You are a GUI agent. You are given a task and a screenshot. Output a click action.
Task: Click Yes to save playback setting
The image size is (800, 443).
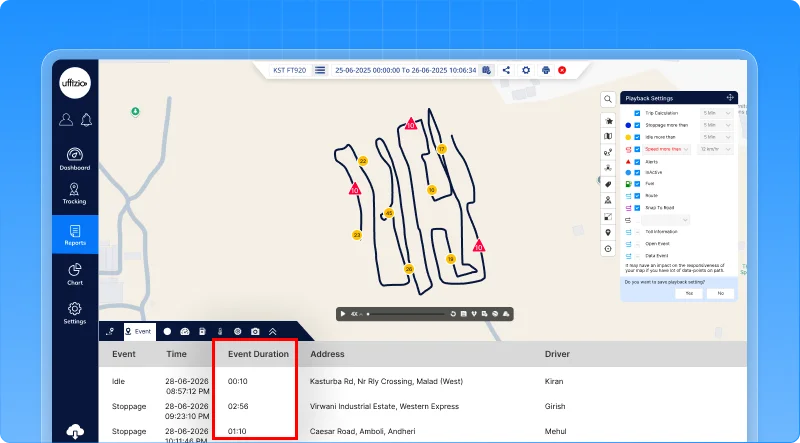pos(689,293)
